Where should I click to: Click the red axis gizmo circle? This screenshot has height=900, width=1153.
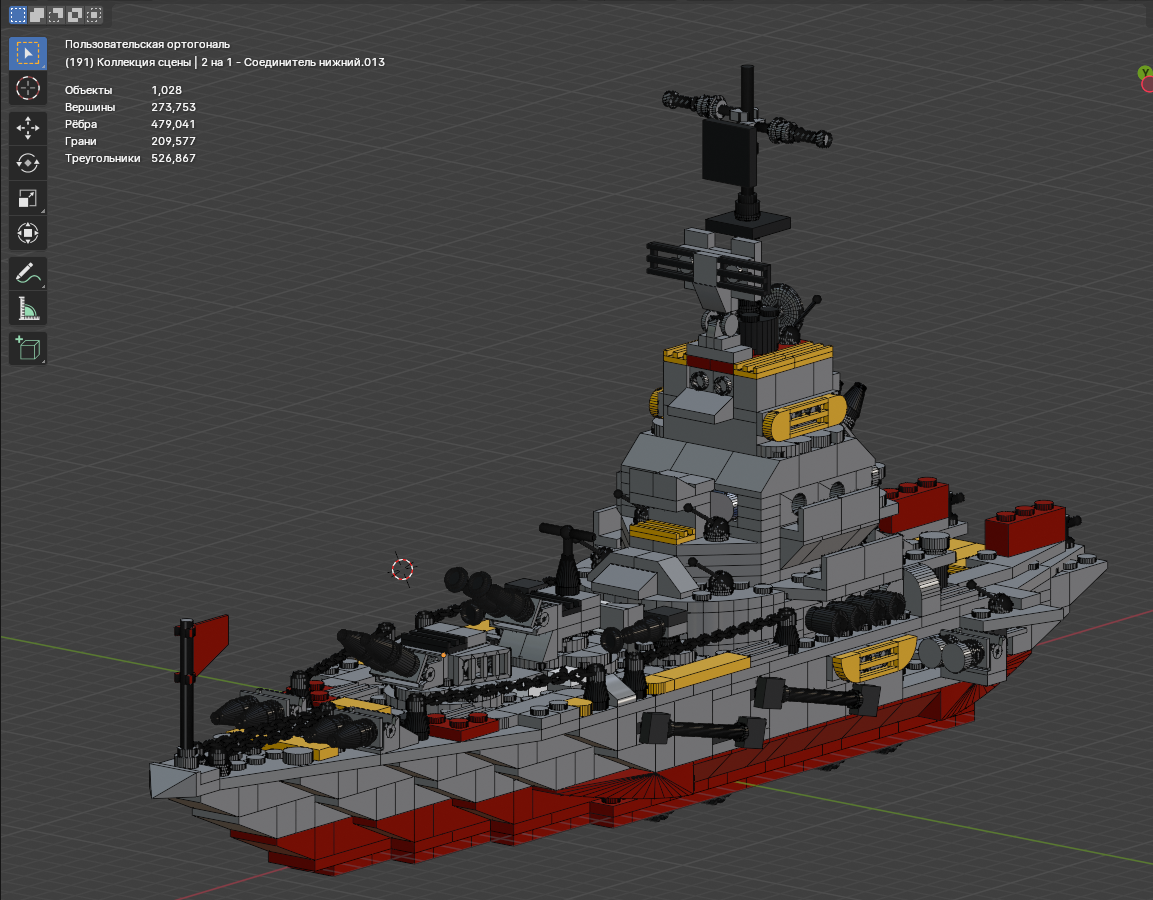click(1148, 84)
